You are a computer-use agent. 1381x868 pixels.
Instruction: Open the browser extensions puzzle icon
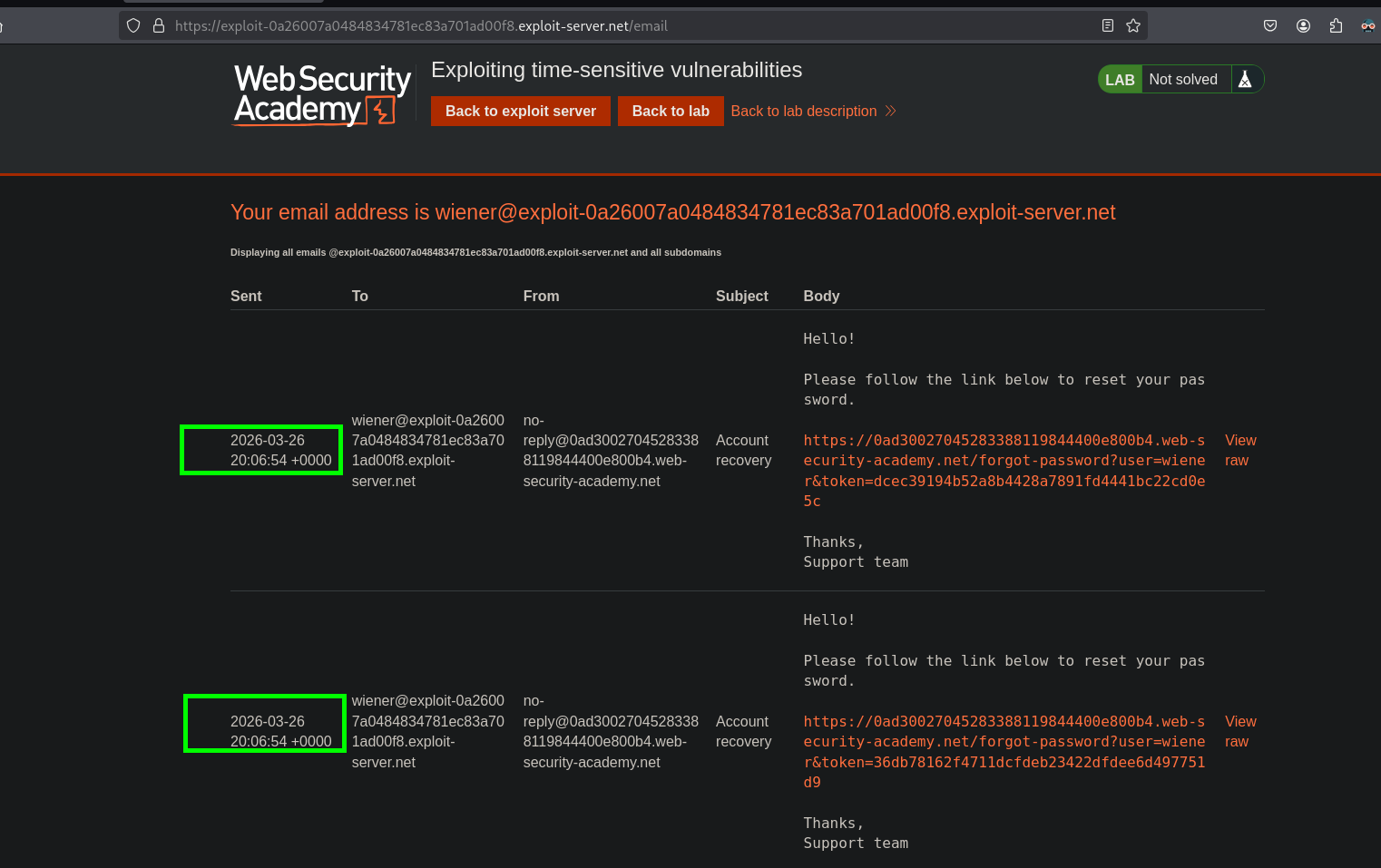pyautogui.click(x=1336, y=25)
